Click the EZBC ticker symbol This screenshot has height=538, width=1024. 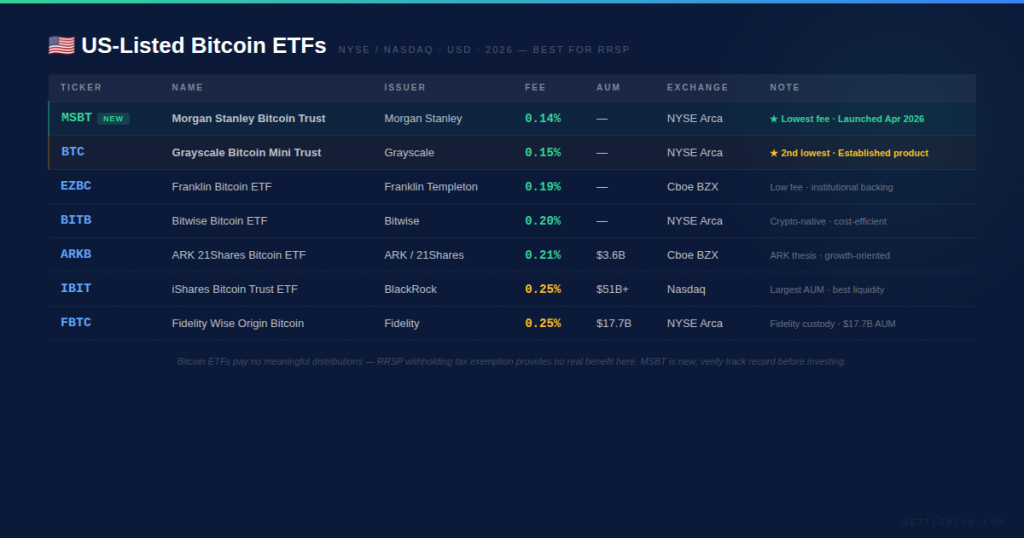coord(76,186)
